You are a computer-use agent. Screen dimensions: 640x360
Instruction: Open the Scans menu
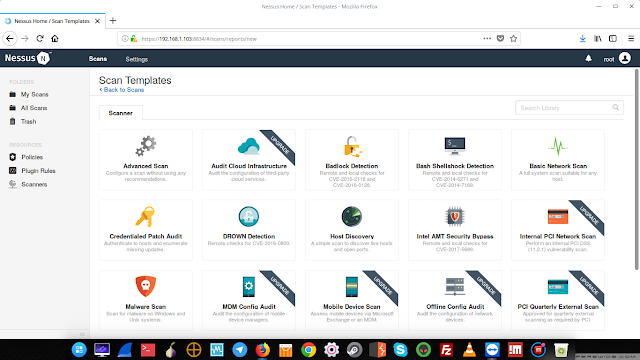[x=98, y=59]
